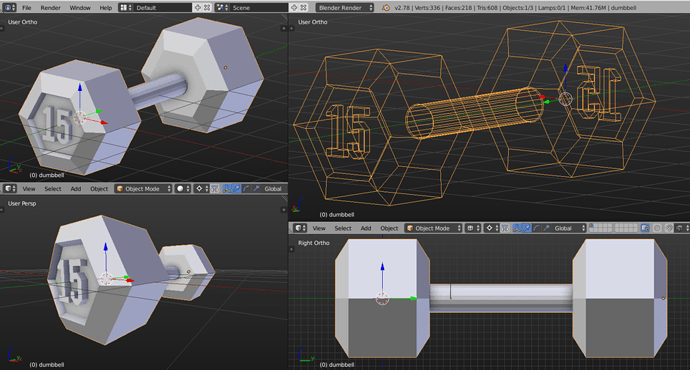Screen dimensions: 690x370
Task: Add a new screen layout
Action: 198,7
